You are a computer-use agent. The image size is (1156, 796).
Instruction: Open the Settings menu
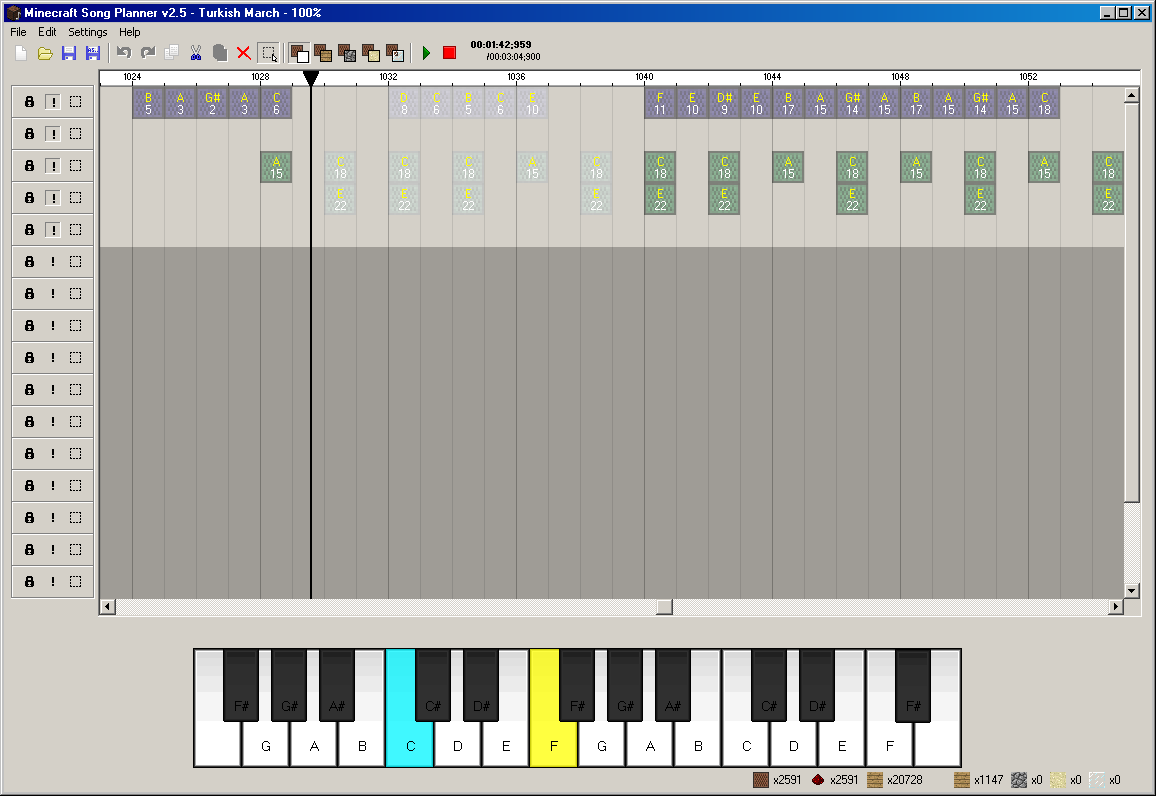(88, 32)
